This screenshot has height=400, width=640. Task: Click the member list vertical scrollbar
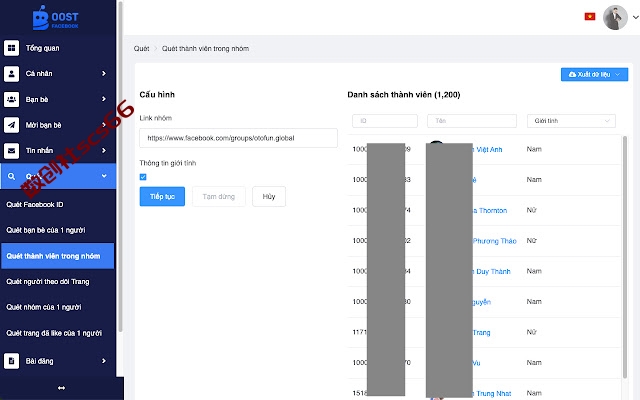pyautogui.click(x=624, y=257)
